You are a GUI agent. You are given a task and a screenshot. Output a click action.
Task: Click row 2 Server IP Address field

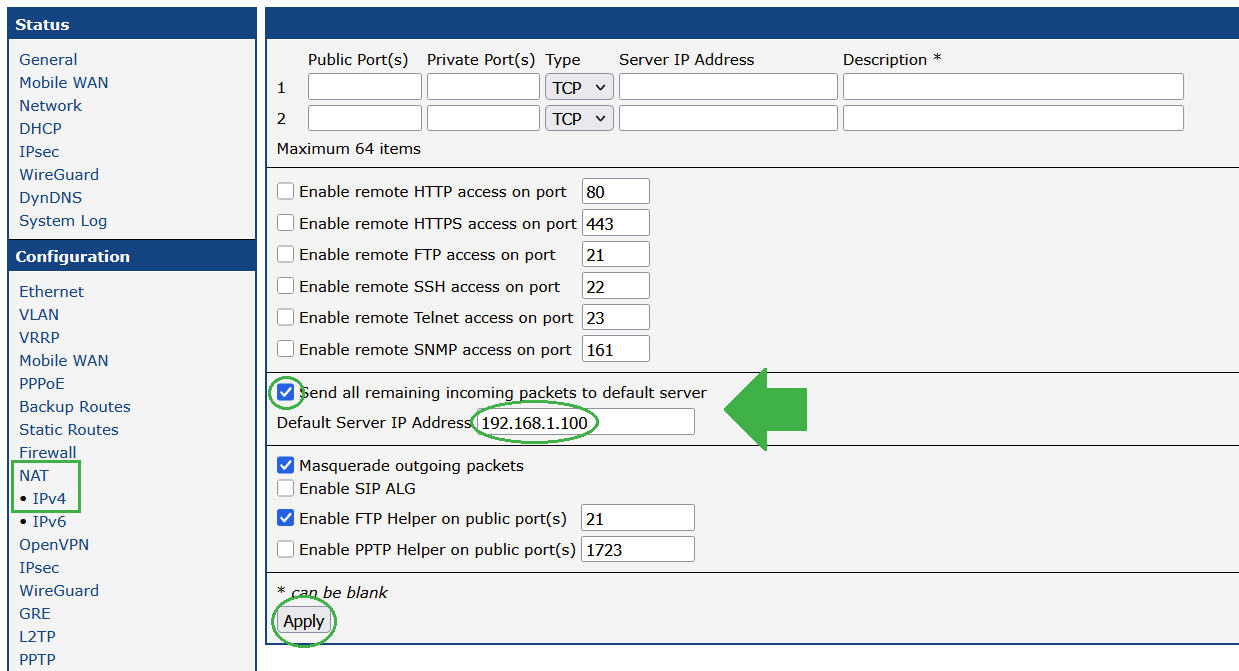tap(727, 118)
